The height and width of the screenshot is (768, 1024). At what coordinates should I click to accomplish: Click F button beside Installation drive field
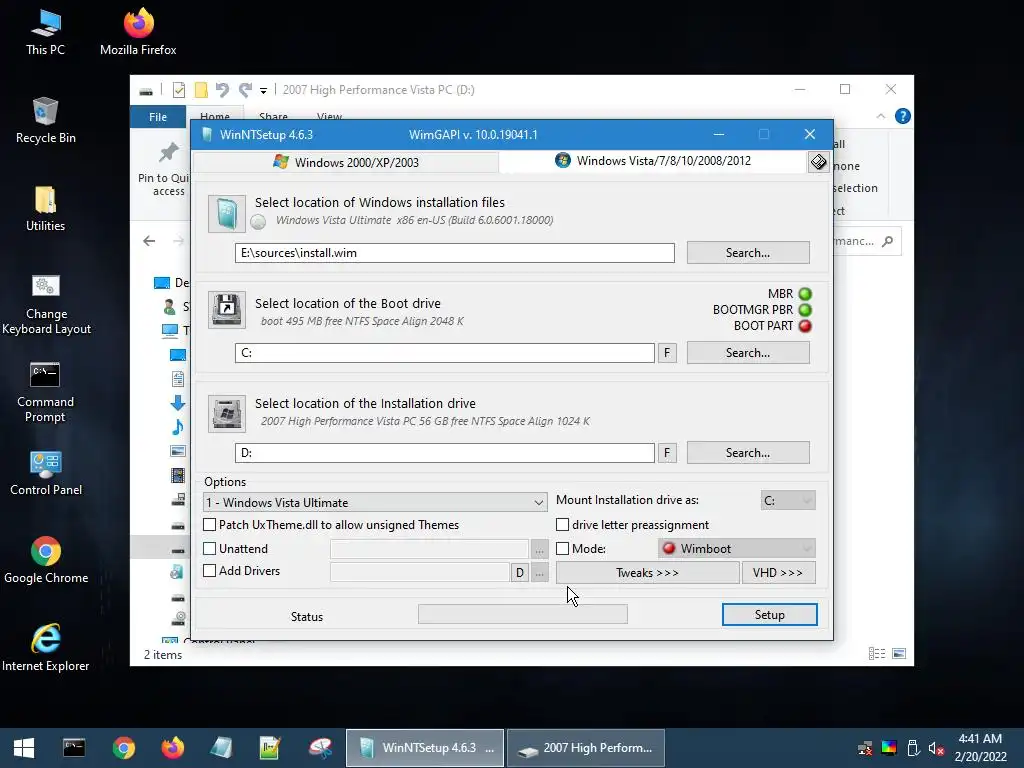click(x=667, y=453)
